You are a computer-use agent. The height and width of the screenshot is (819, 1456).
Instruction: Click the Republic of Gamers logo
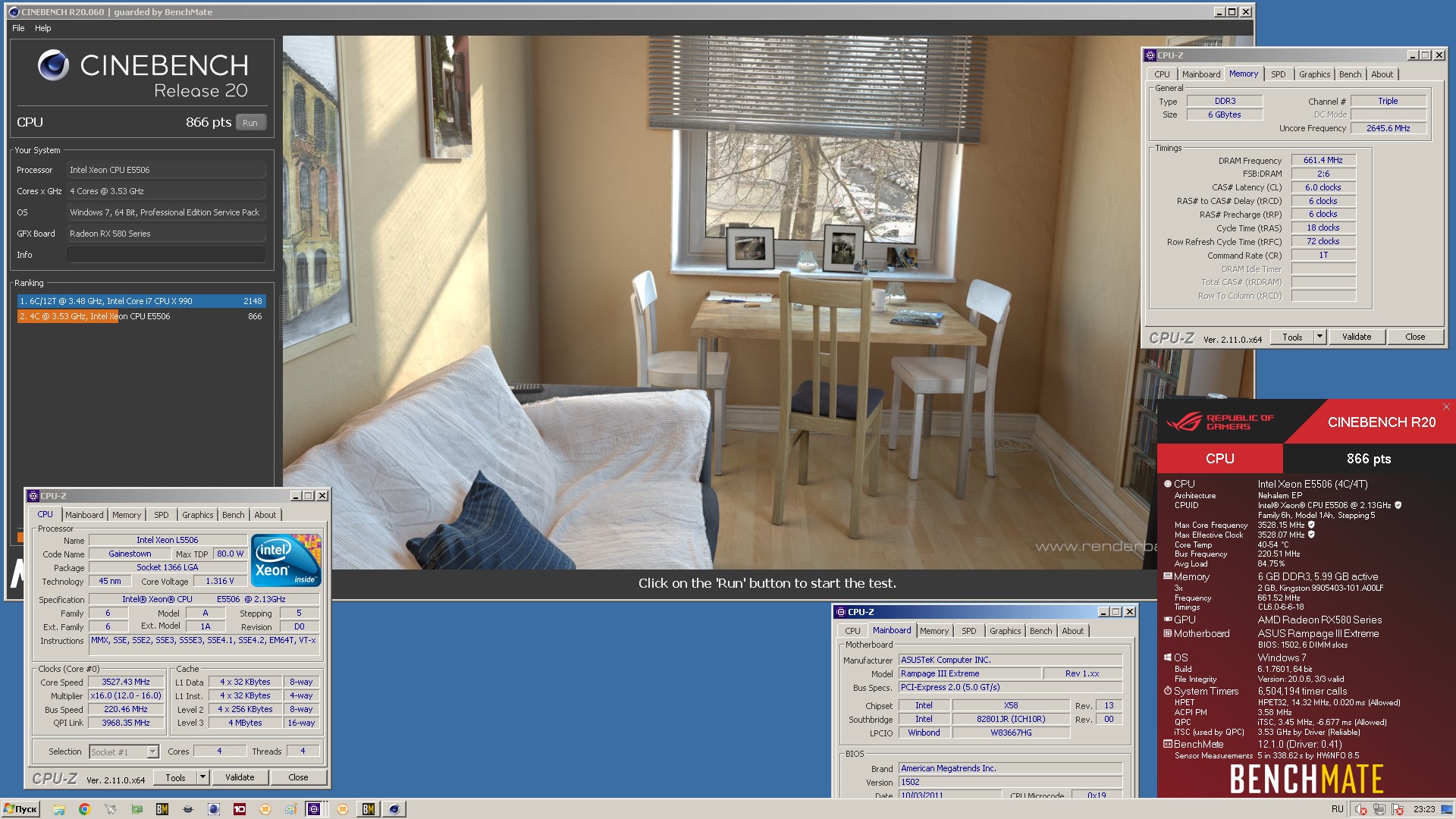point(1220,422)
